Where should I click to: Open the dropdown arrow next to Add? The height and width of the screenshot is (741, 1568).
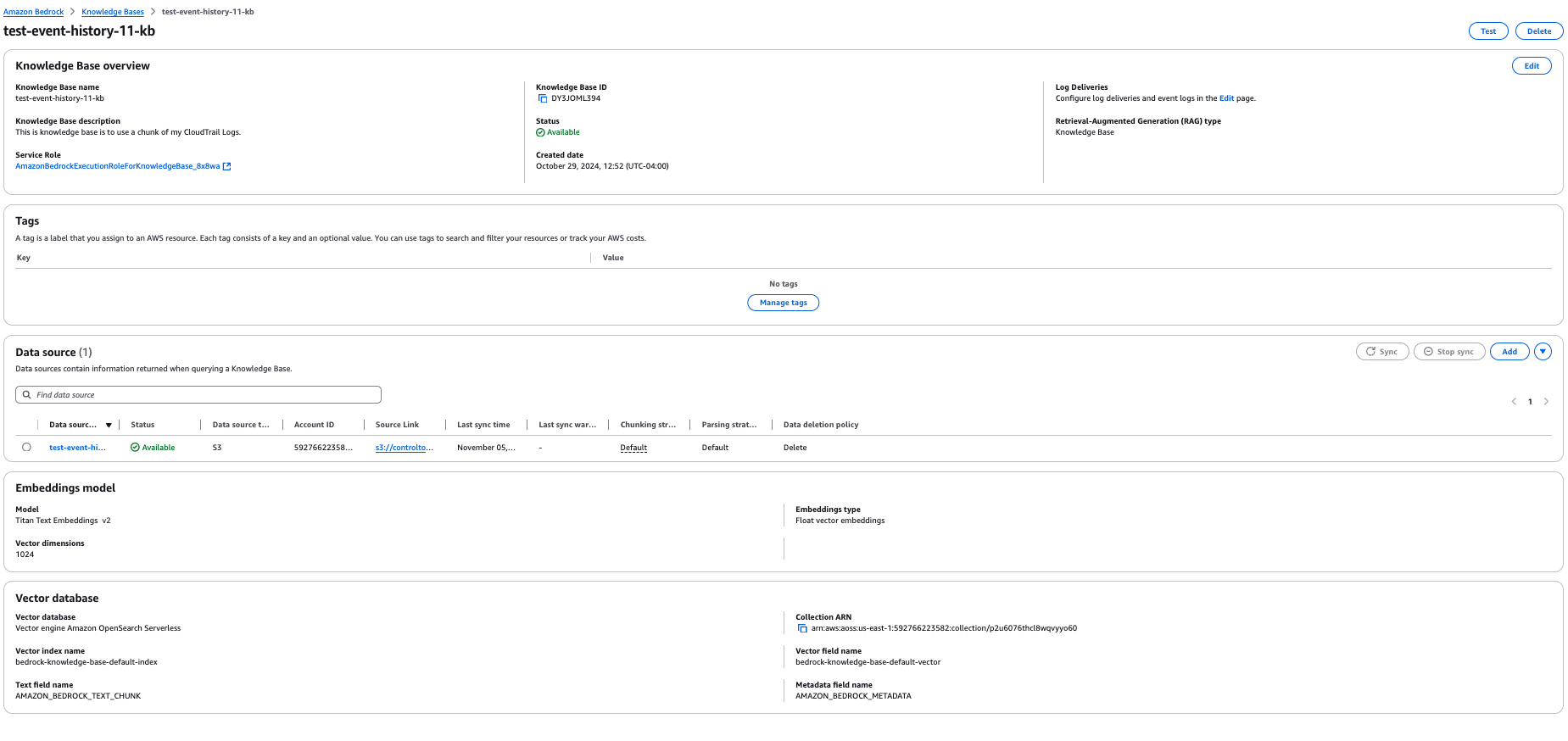point(1543,352)
